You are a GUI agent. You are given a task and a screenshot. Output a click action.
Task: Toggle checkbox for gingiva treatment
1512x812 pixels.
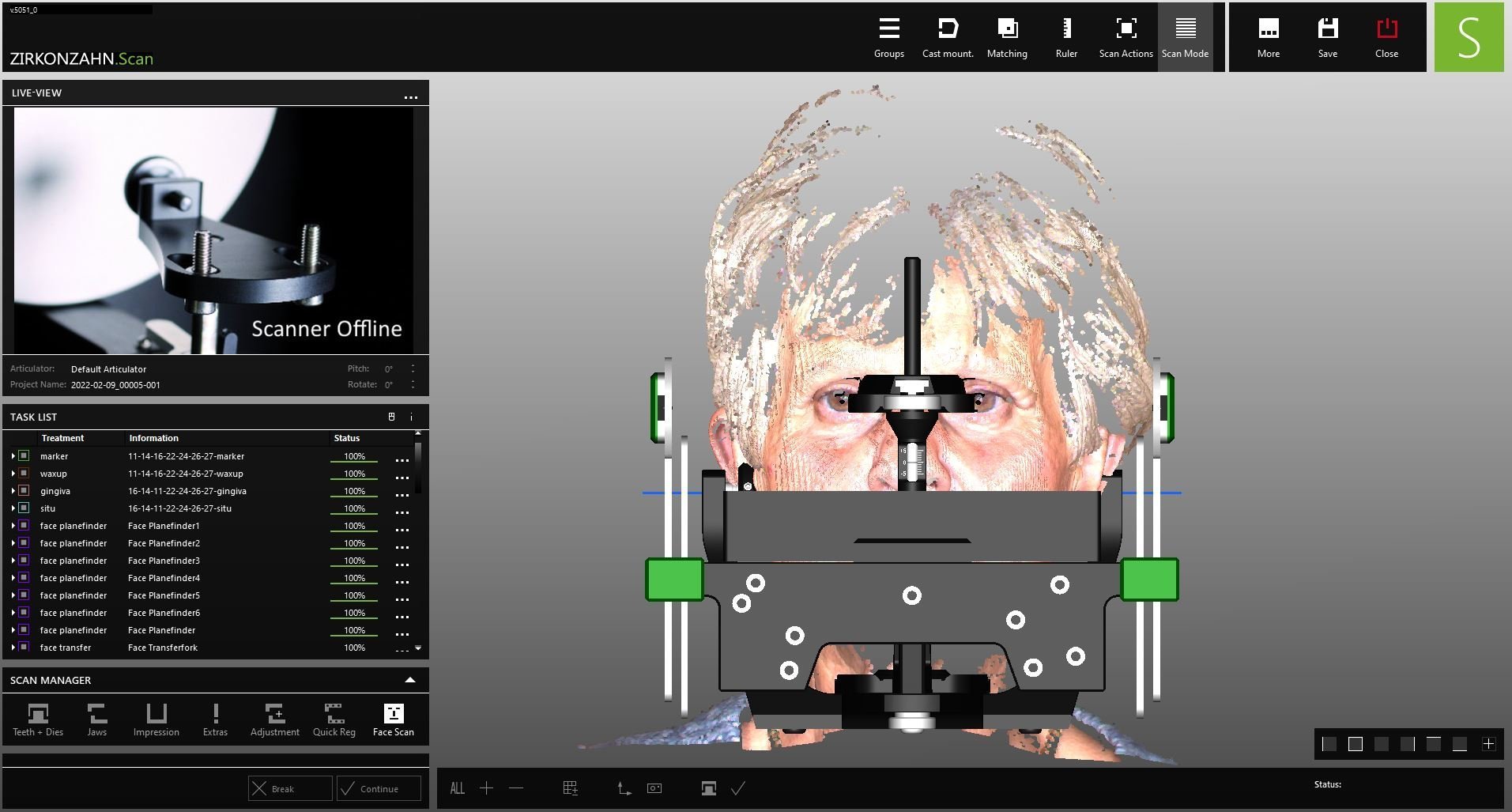click(25, 491)
